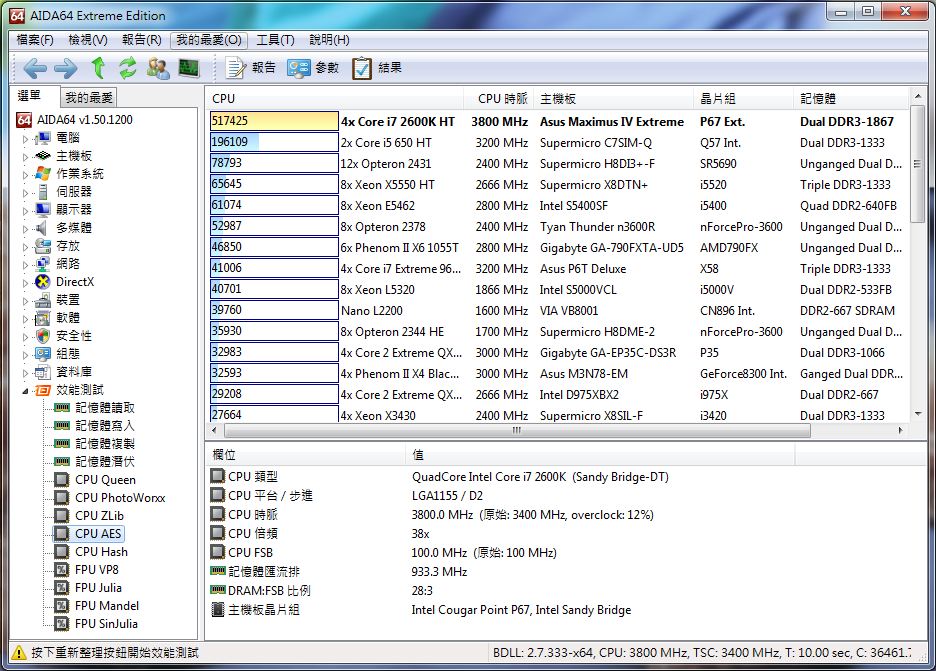Select the FPU Julia benchmark icon
Viewport: 936px width, 671px height.
[x=61, y=587]
